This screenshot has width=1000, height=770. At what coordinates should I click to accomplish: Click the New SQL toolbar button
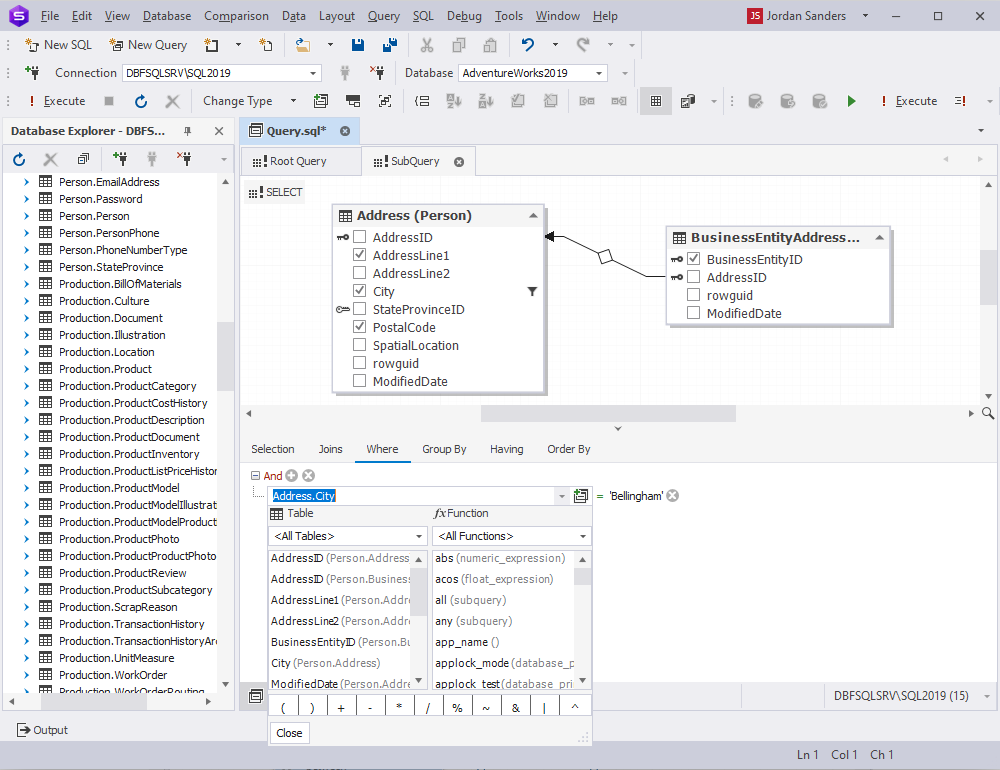[58, 45]
